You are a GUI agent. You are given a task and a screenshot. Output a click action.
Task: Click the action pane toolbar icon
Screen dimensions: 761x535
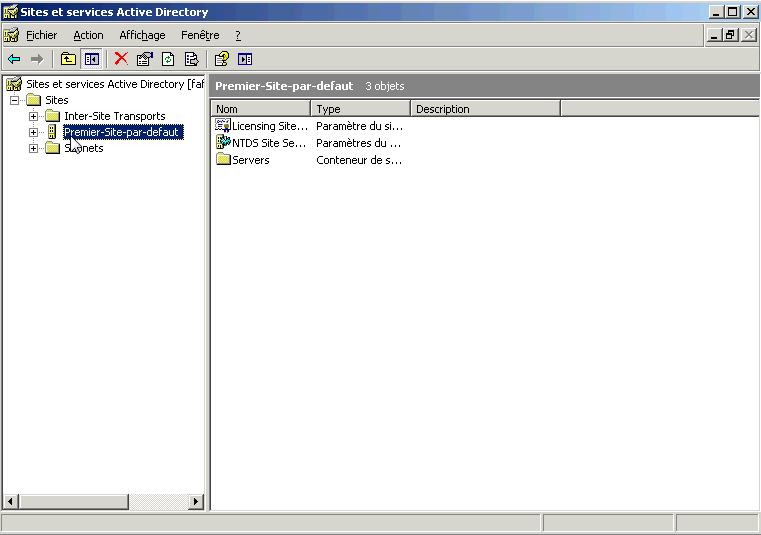(245, 59)
